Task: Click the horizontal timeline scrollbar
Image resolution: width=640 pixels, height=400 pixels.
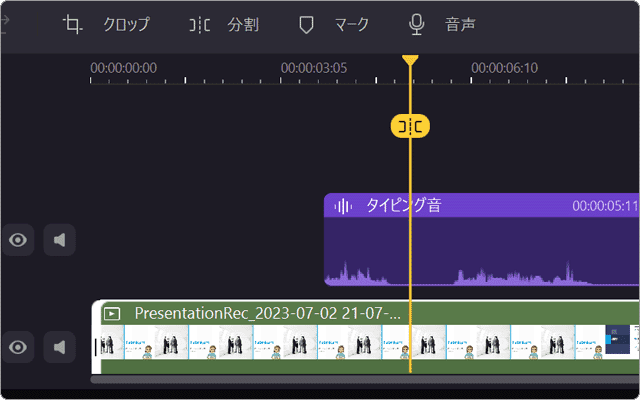Action: (x=364, y=380)
